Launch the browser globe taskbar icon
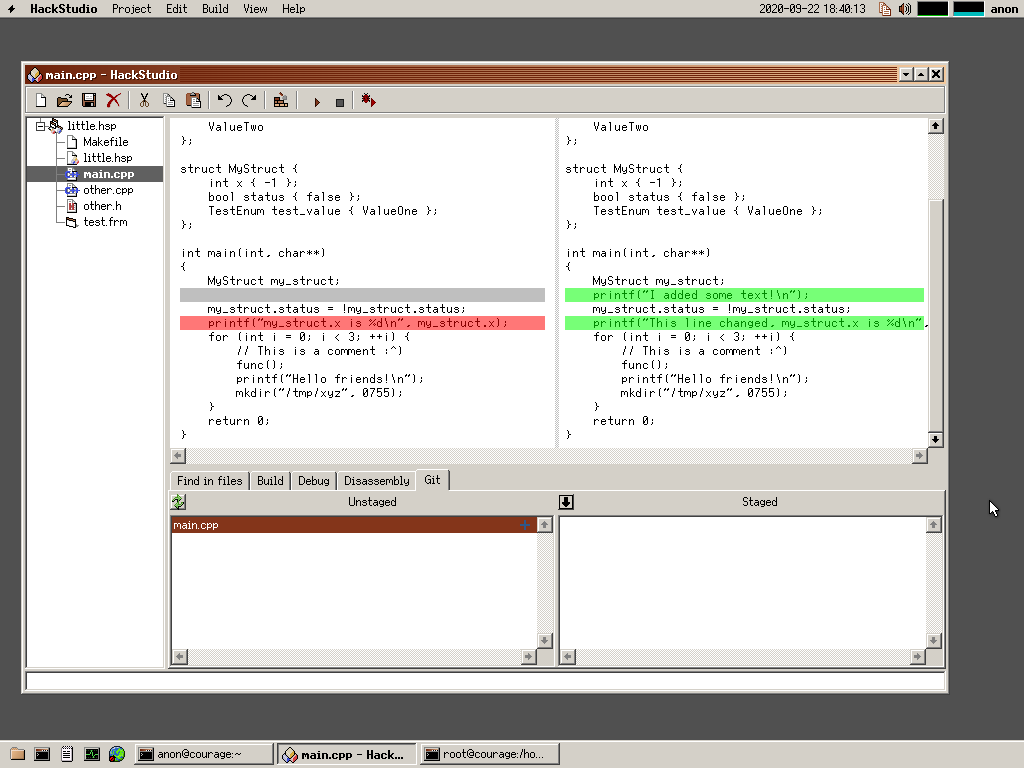1024x768 pixels. click(117, 754)
